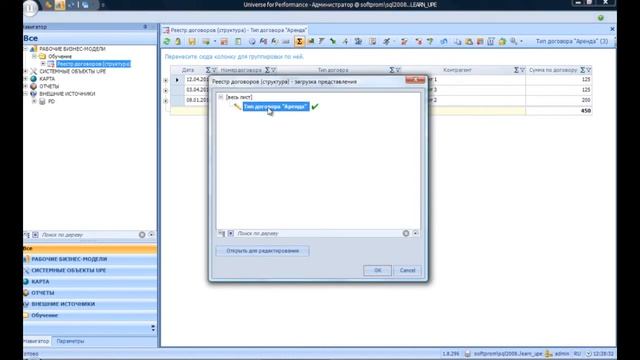Screen dimensions: 640x360
Task: Click the filter icon in the Дата column header
Action: point(214,70)
